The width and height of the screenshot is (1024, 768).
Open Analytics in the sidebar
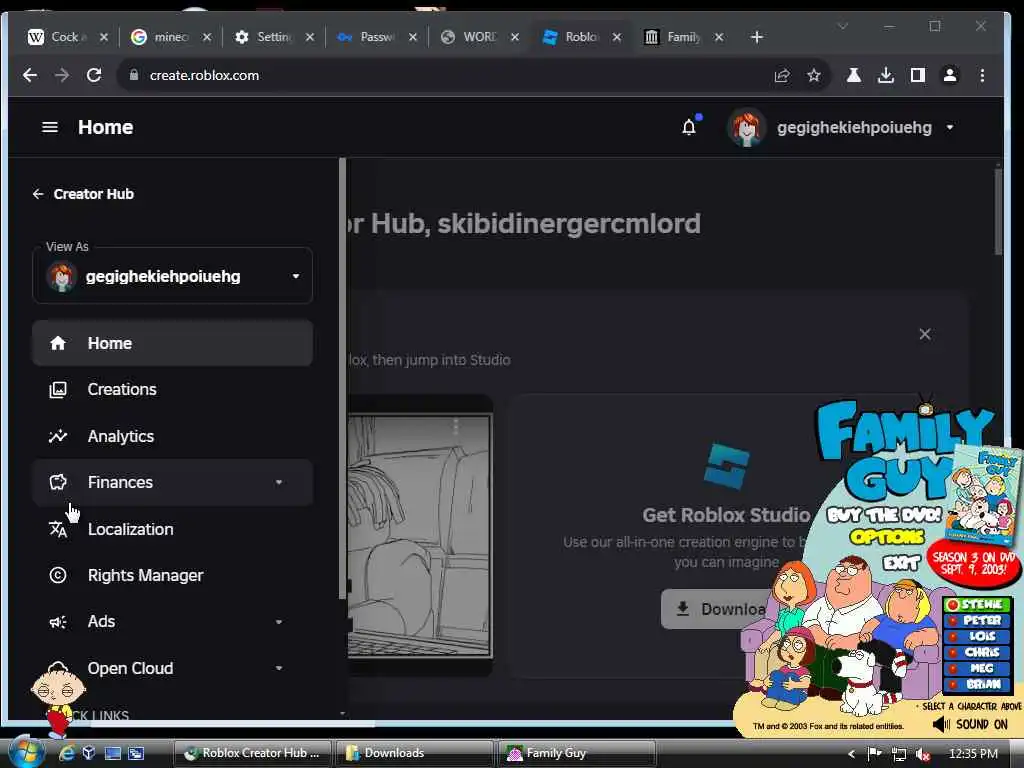pos(172,436)
